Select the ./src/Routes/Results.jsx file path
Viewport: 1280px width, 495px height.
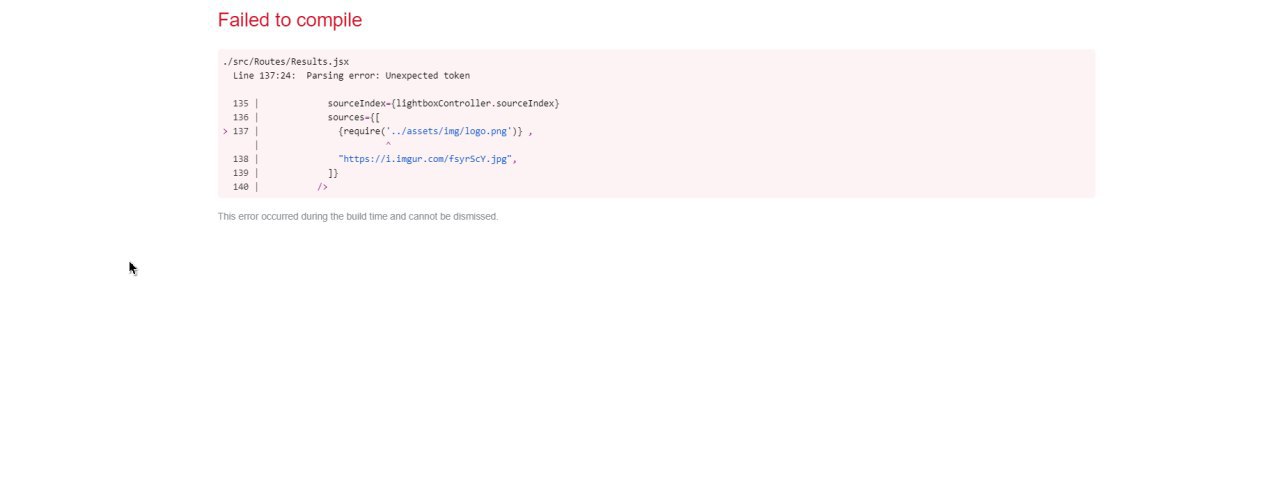click(286, 62)
